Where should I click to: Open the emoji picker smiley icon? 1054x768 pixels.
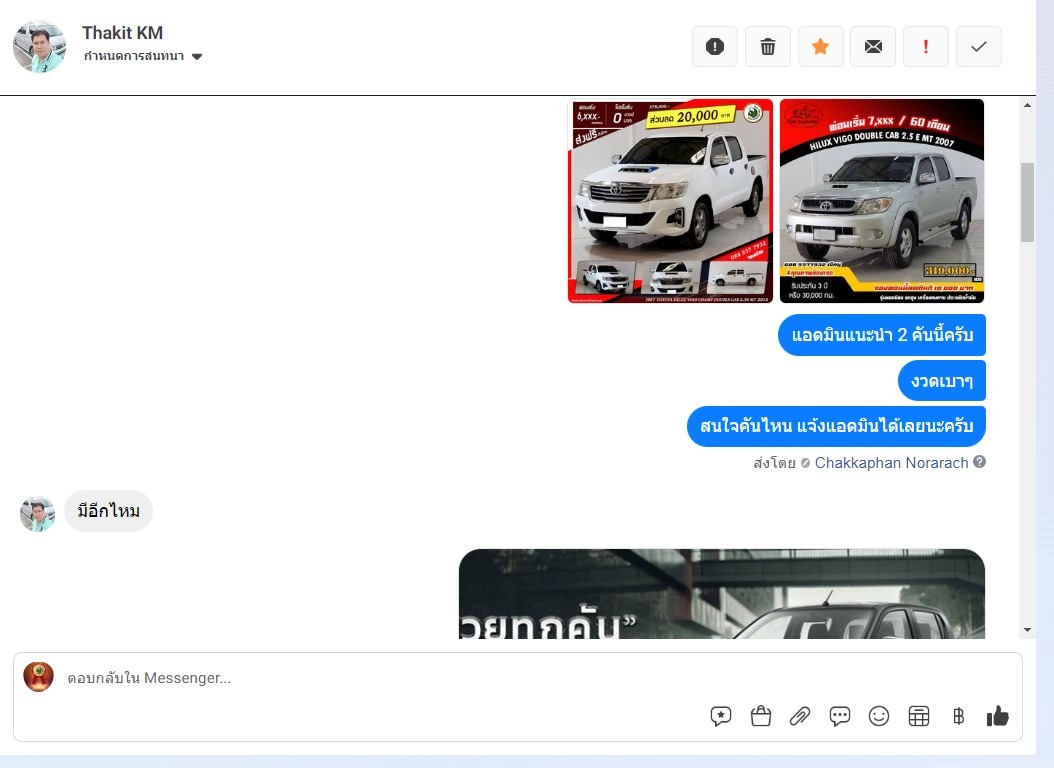coord(879,716)
